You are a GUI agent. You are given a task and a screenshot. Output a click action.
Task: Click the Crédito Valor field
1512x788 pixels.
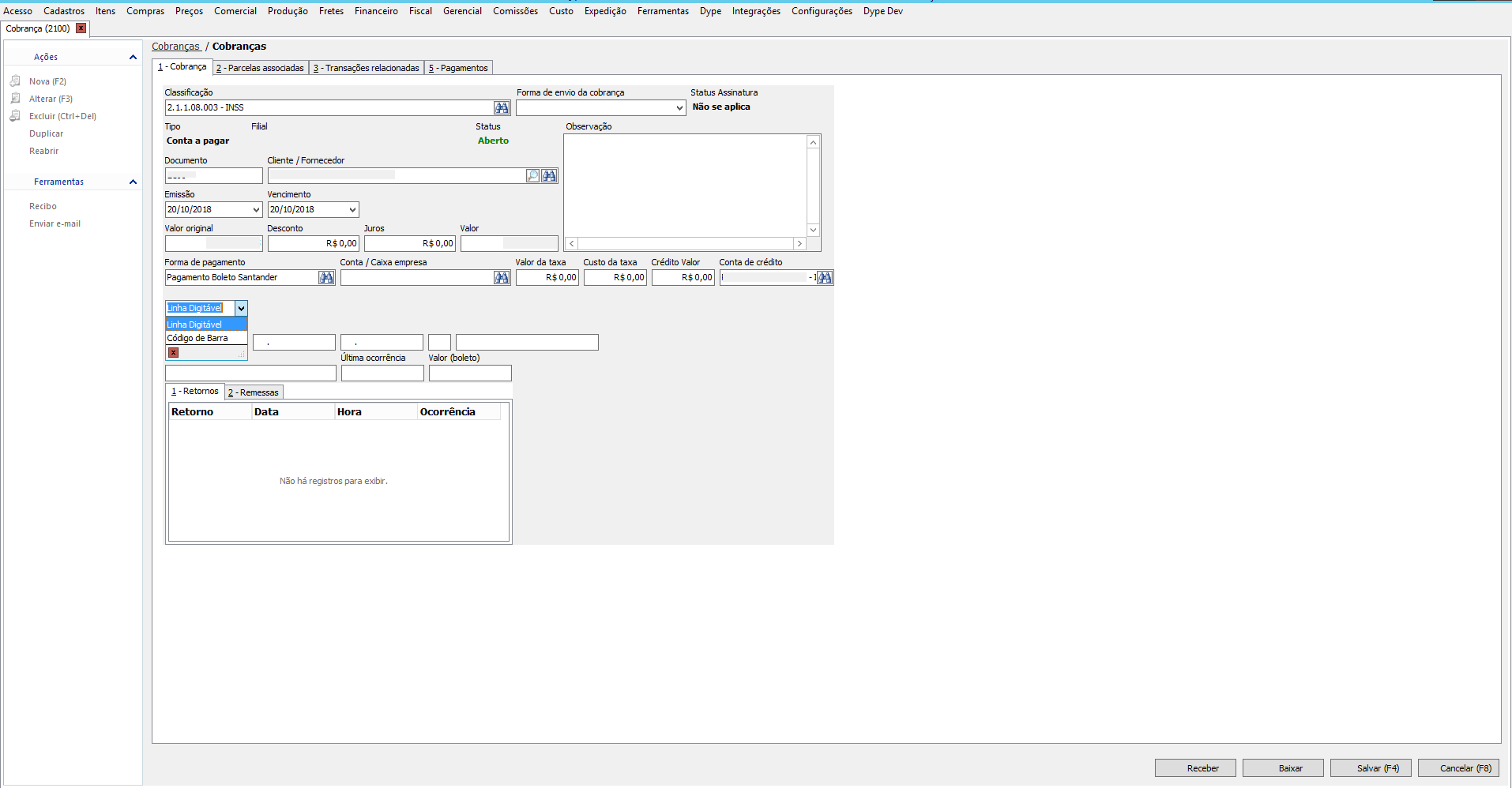point(683,278)
